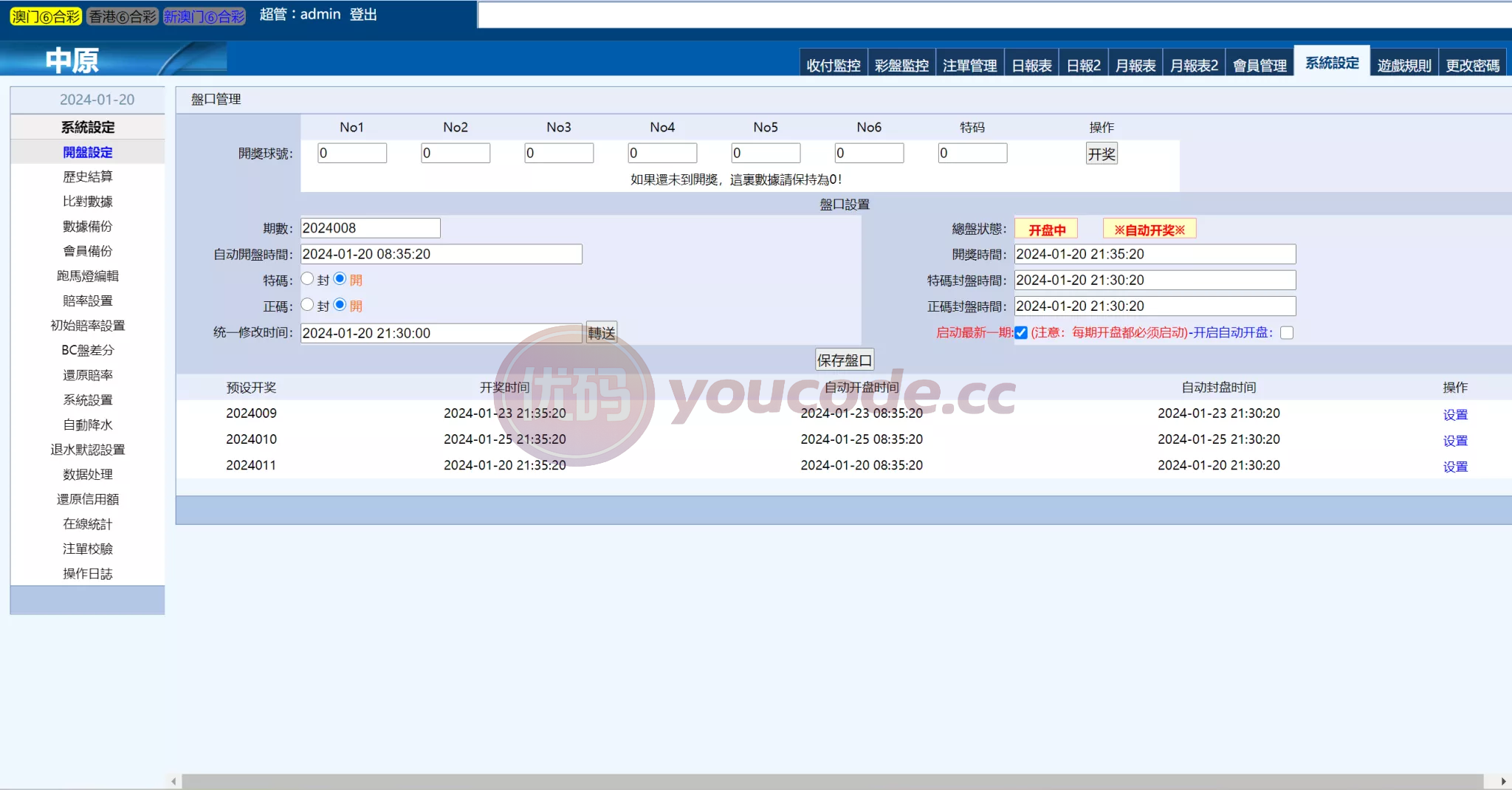This screenshot has width=1512, height=790.
Task: Click the 期數 input field
Action: click(371, 228)
